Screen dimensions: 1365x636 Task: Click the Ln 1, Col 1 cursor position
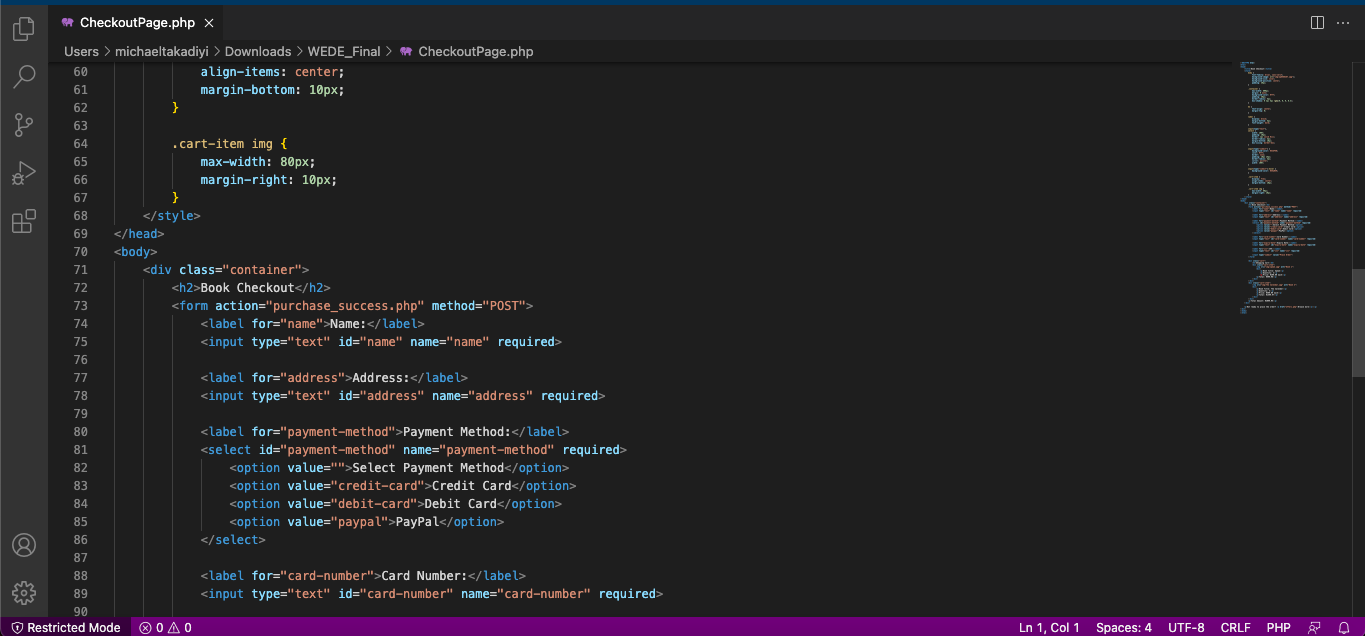1049,627
